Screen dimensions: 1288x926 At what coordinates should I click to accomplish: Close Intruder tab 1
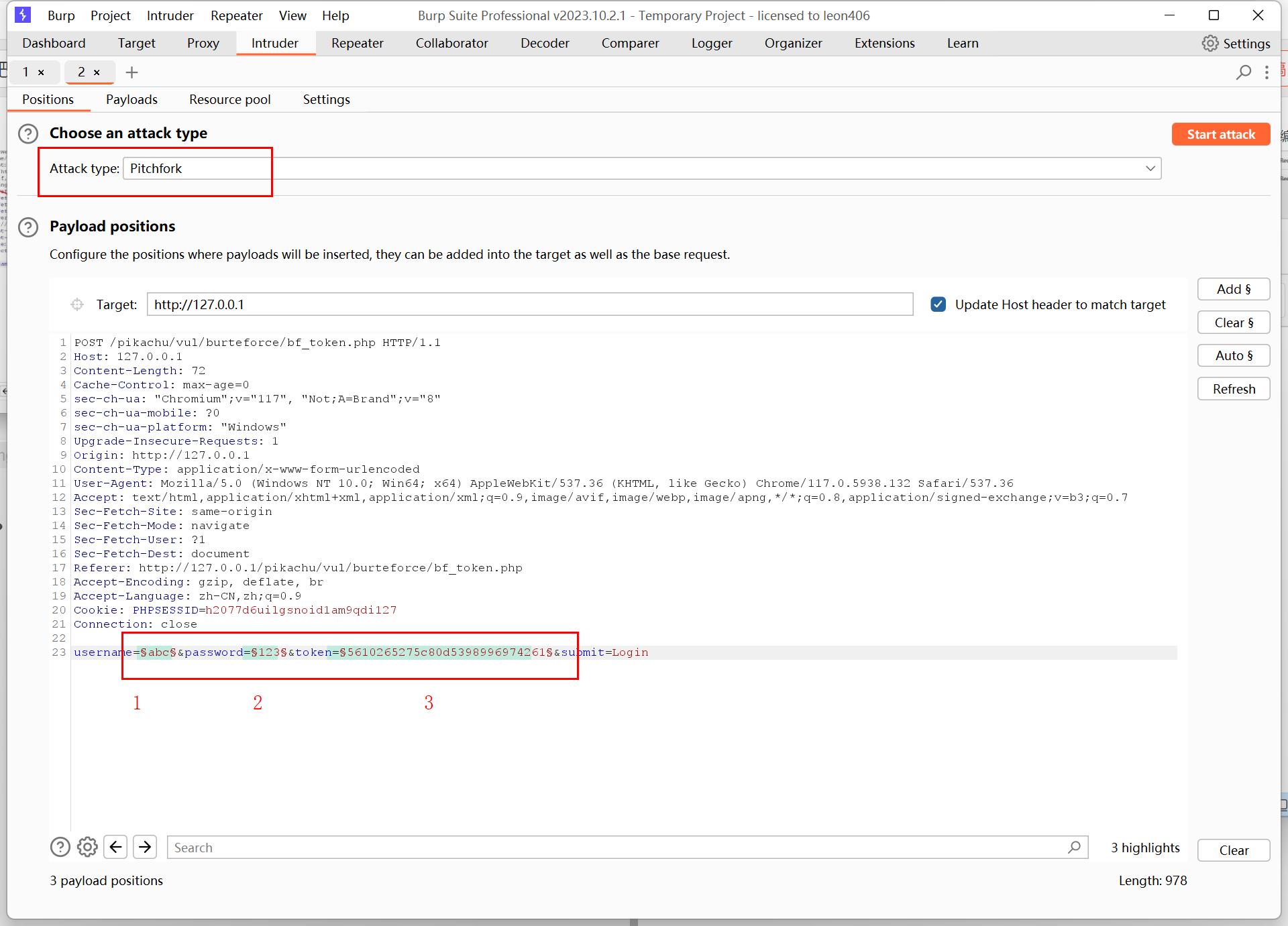pyautogui.click(x=41, y=72)
